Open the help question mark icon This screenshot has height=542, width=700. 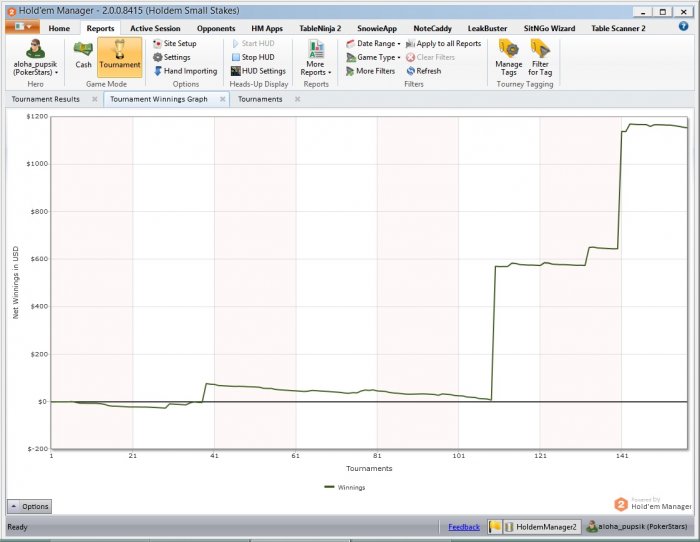(x=683, y=27)
